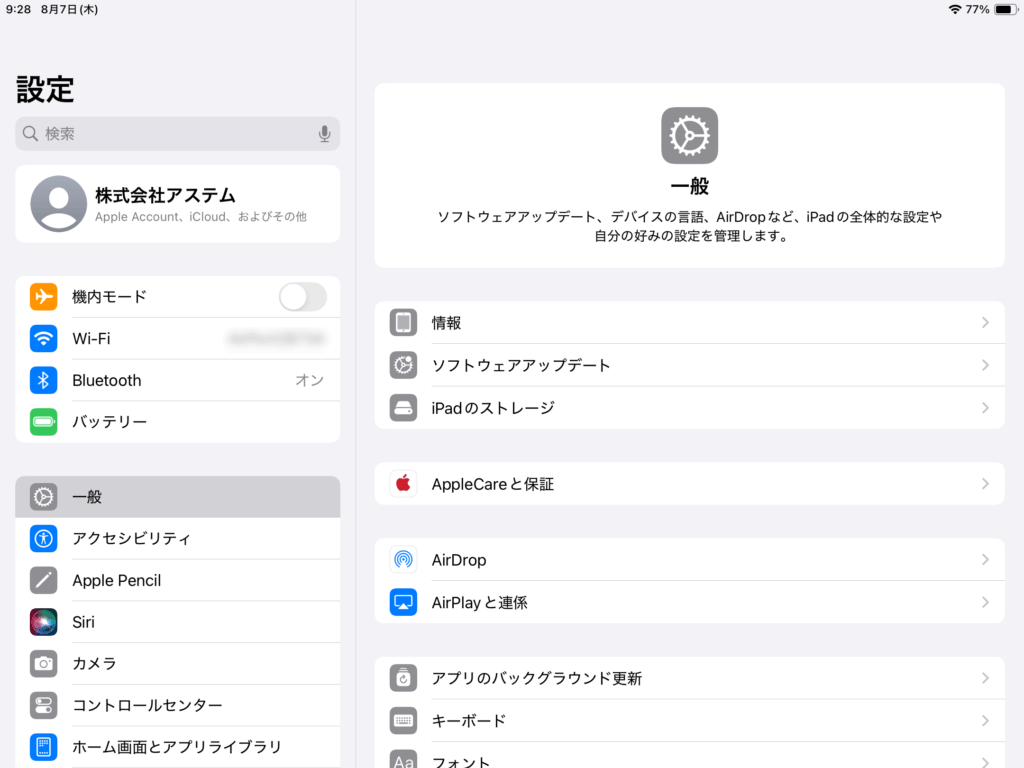Open アプリのバックグラウンド更新 settings row
1024x768 pixels.
690,679
